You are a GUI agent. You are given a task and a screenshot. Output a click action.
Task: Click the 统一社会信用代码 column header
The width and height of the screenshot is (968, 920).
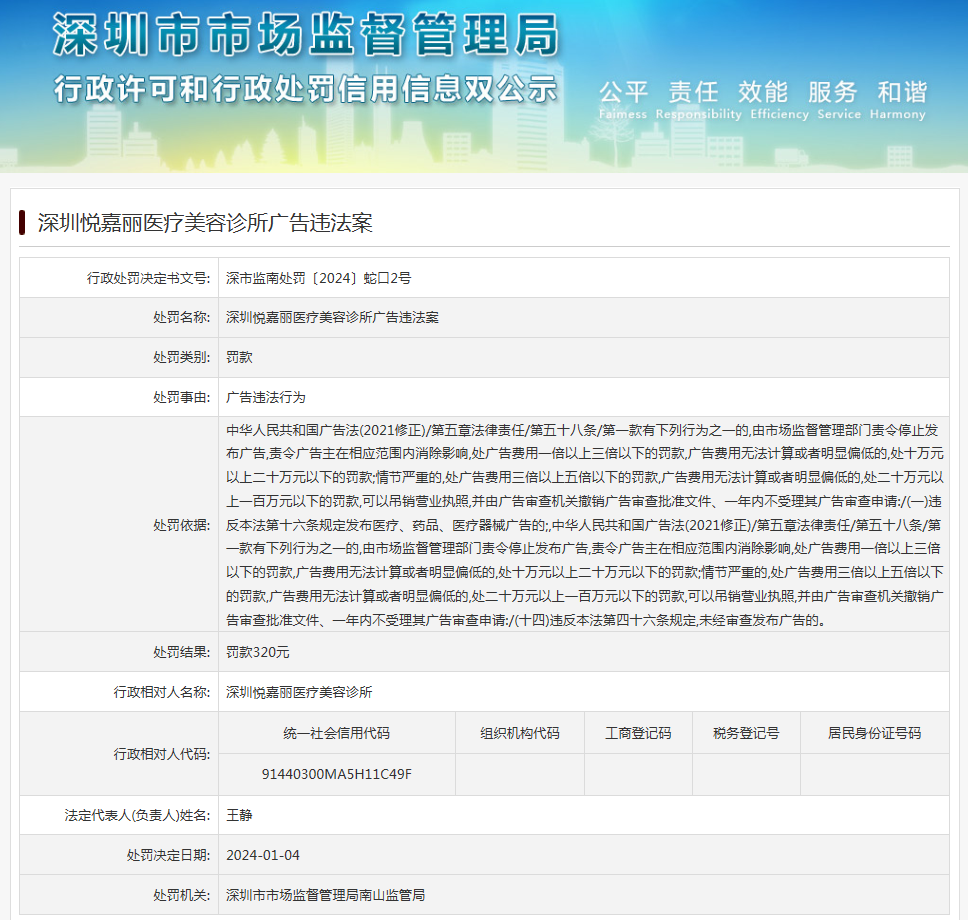tap(336, 733)
